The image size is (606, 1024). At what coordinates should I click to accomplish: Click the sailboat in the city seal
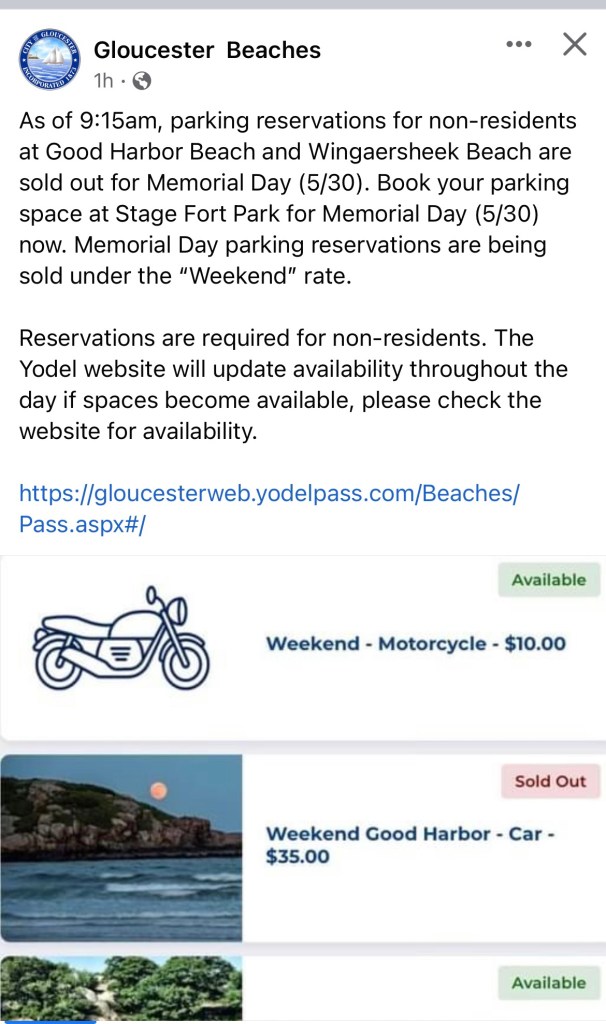[49, 59]
